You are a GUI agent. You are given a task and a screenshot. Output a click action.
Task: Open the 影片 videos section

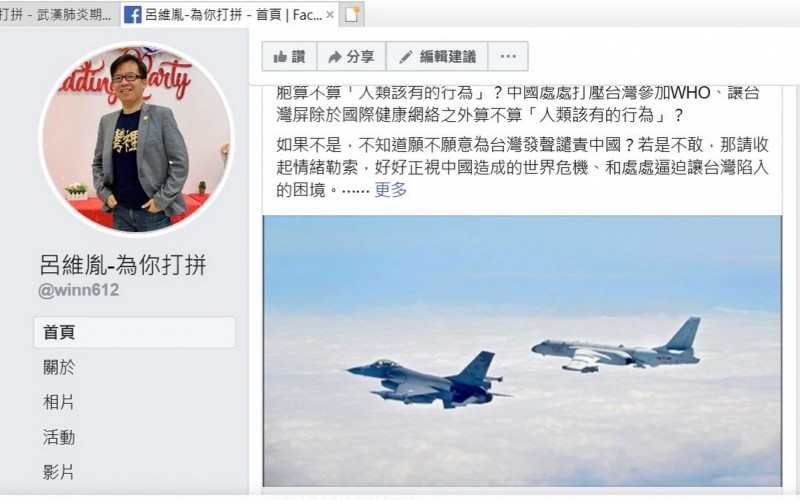click(59, 472)
